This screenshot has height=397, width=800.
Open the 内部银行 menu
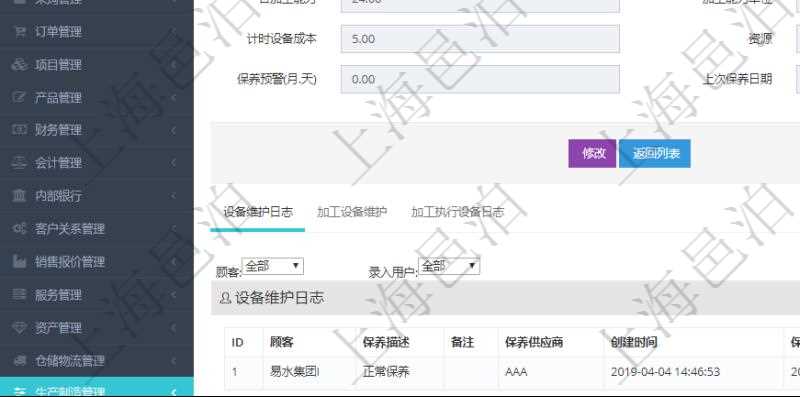point(96,195)
